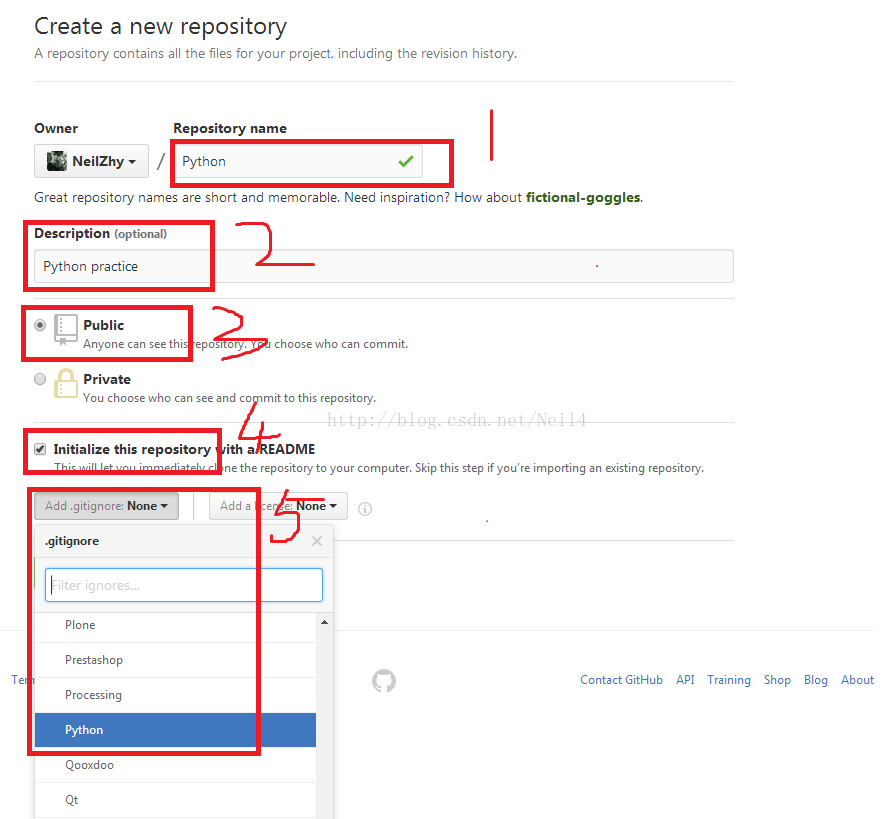Open the API footer link
The height and width of the screenshot is (819, 894).
click(685, 680)
